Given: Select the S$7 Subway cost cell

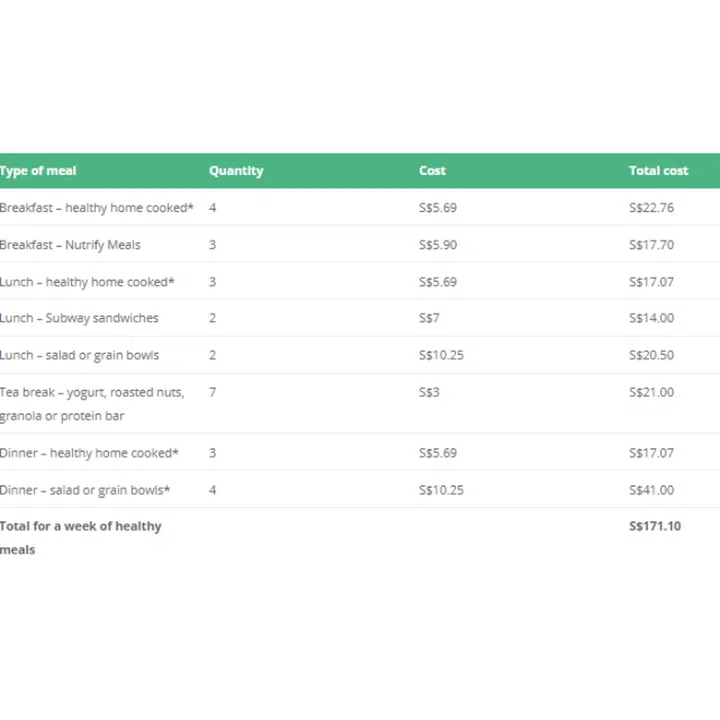Looking at the screenshot, I should pyautogui.click(x=429, y=318).
